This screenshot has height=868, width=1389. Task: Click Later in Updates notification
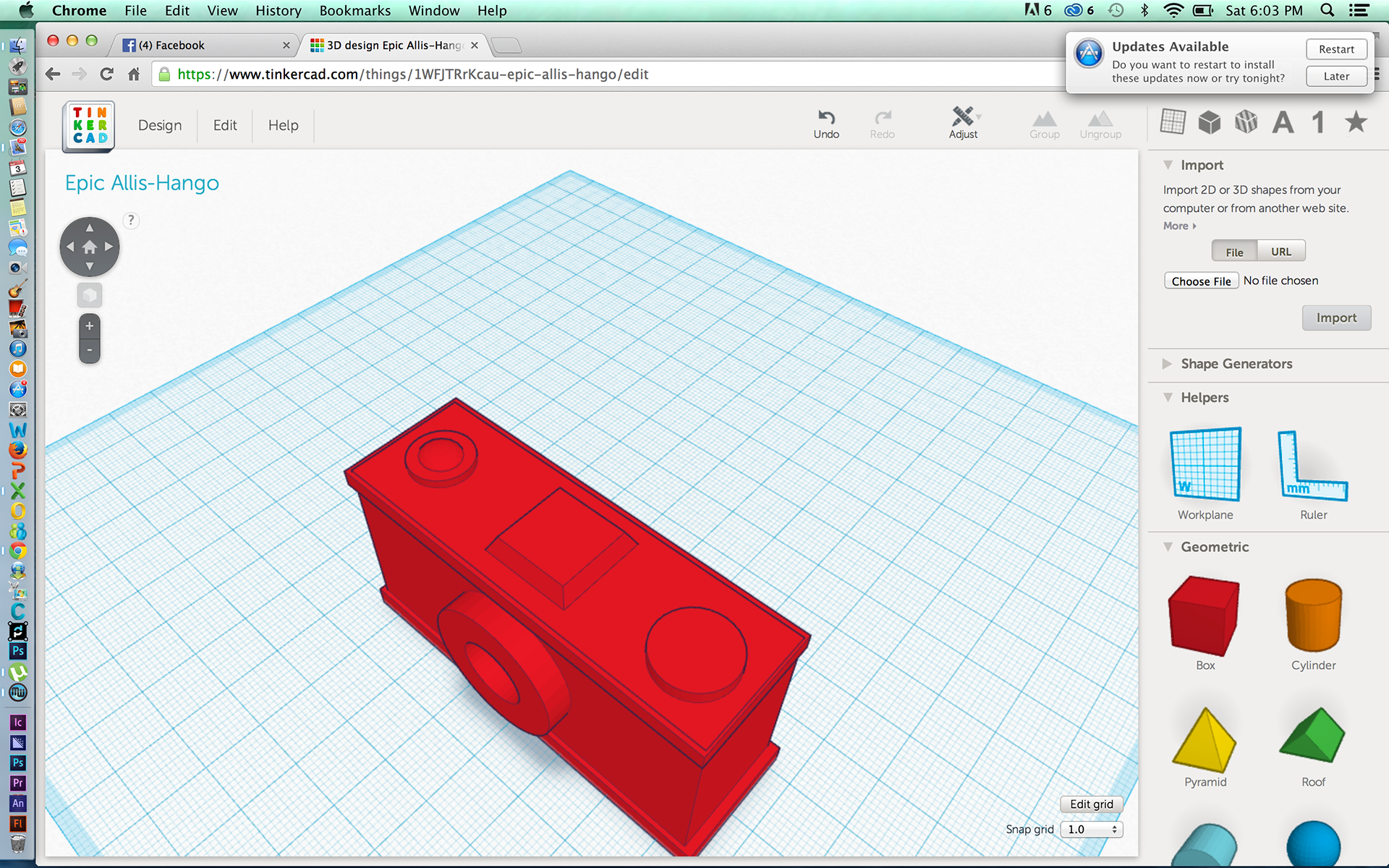[1336, 76]
